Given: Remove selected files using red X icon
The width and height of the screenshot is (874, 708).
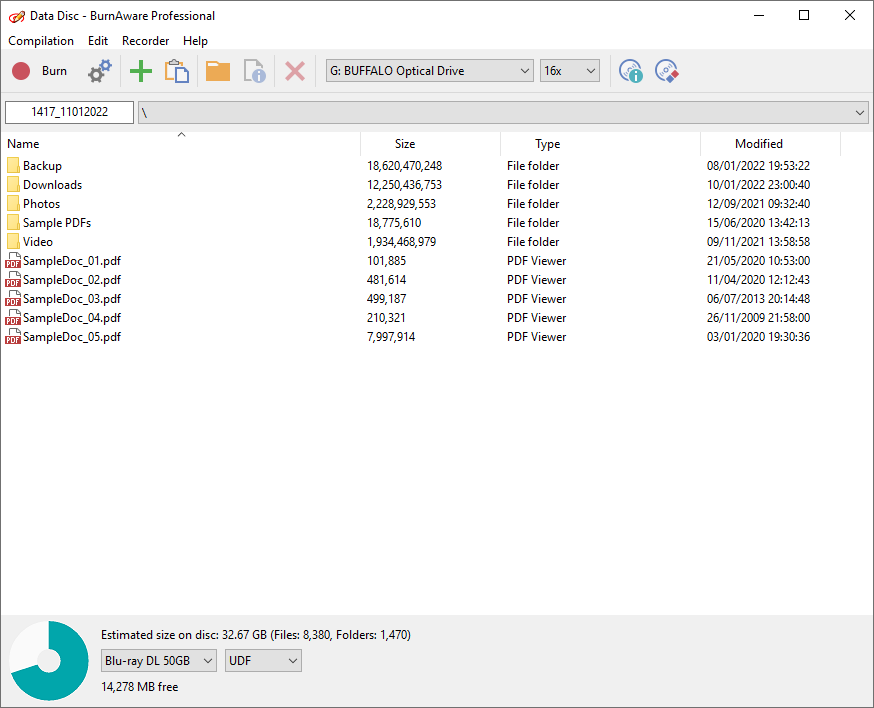Looking at the screenshot, I should 294,71.
